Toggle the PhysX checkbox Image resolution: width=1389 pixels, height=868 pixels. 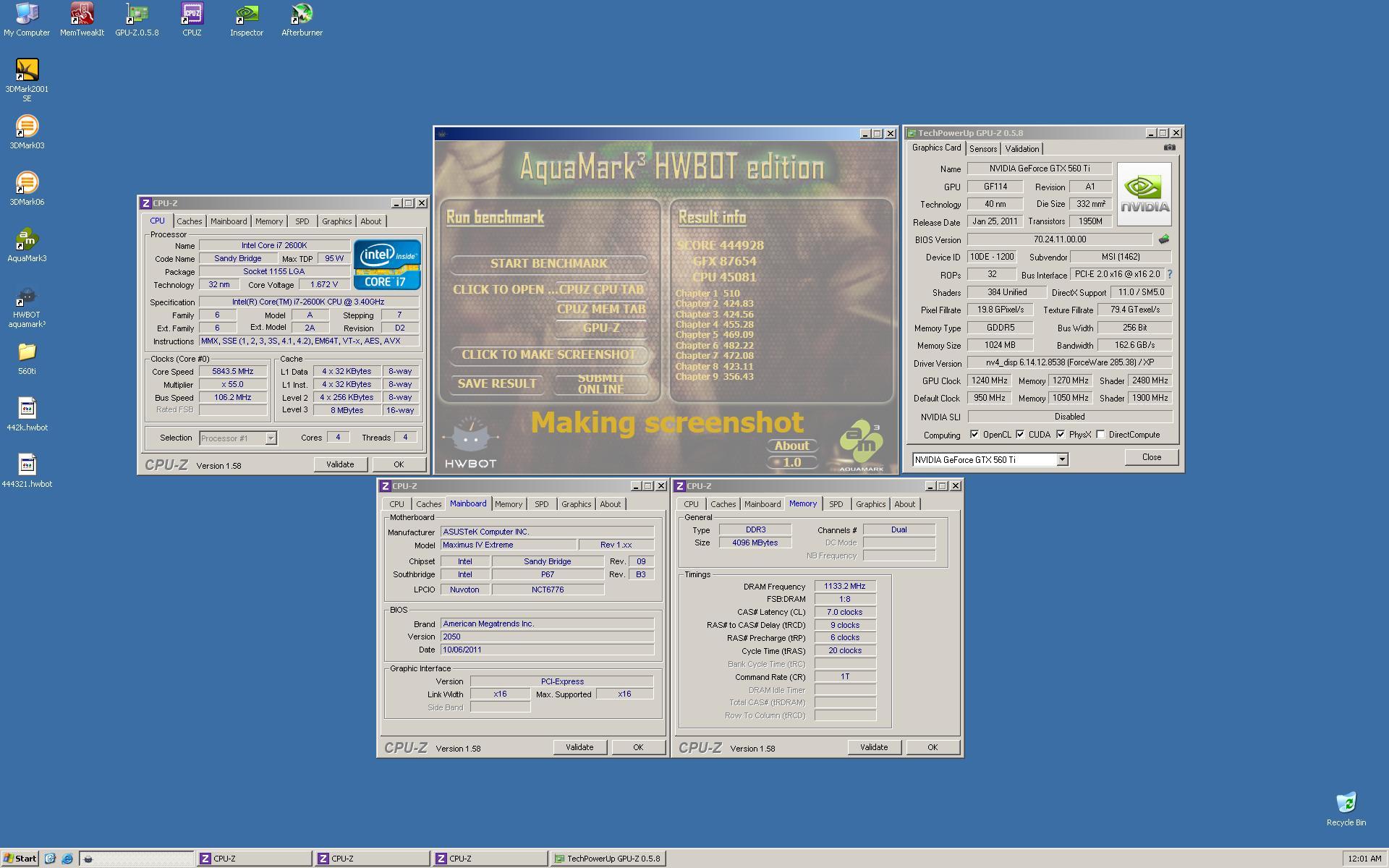pyautogui.click(x=1061, y=434)
